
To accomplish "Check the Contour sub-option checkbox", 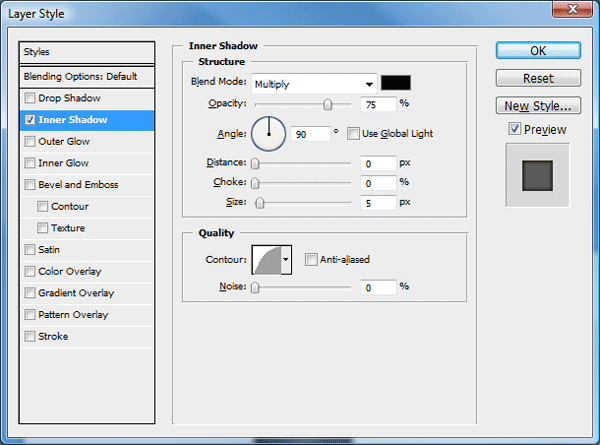I will tap(42, 207).
